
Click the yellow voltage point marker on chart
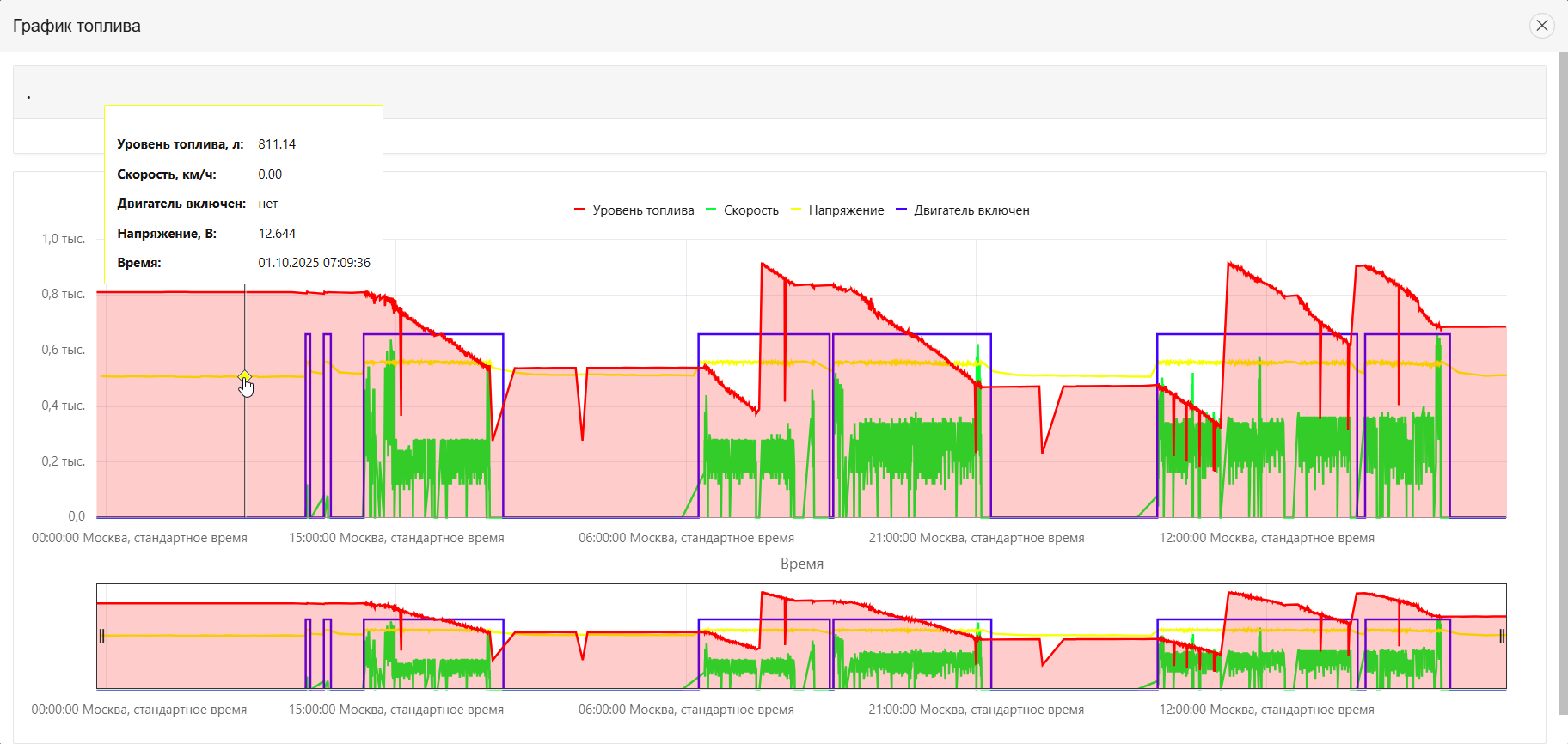245,376
